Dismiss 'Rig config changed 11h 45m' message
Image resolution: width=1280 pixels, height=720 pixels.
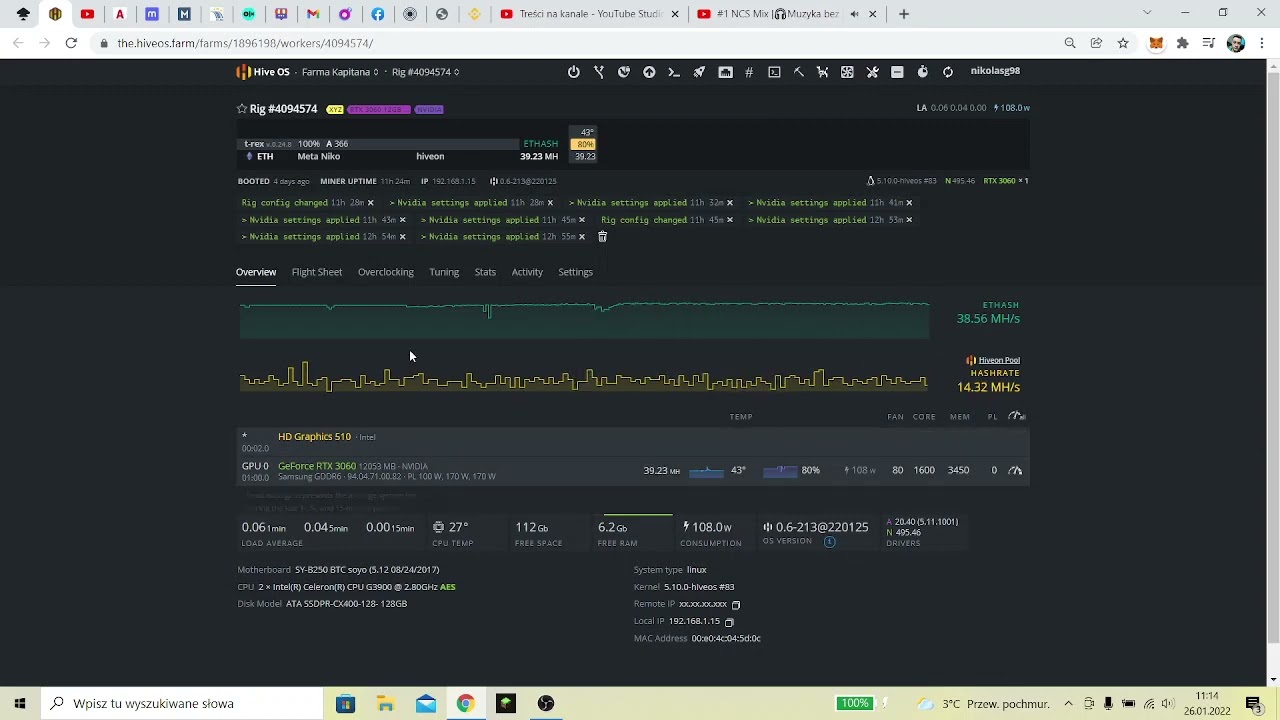tap(729, 220)
